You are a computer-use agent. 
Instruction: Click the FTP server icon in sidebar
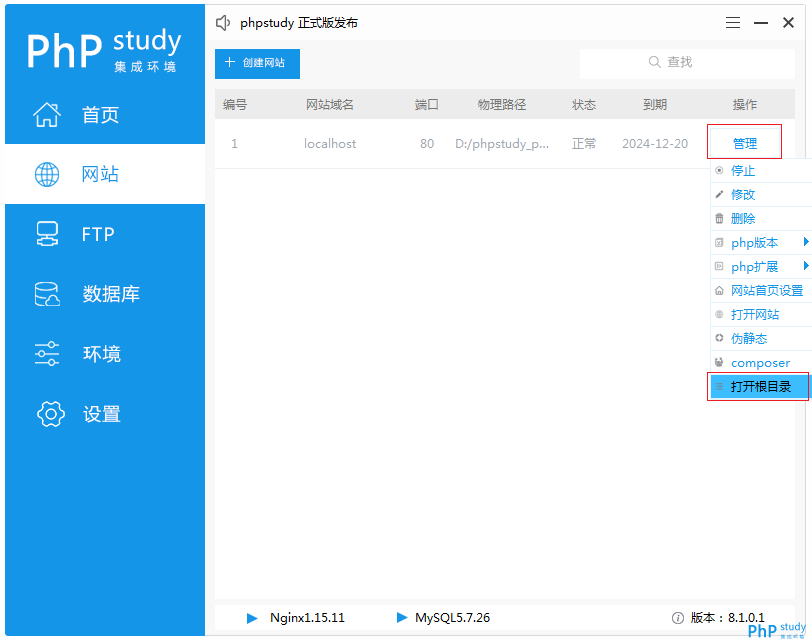[47, 234]
